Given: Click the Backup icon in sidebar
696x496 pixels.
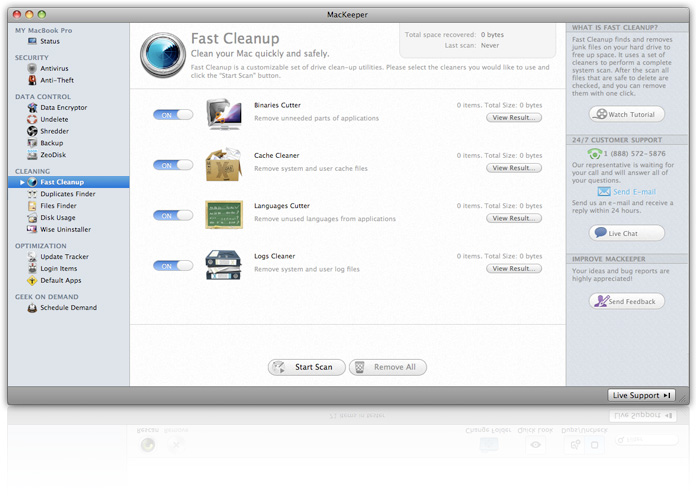Looking at the screenshot, I should pyautogui.click(x=32, y=143).
